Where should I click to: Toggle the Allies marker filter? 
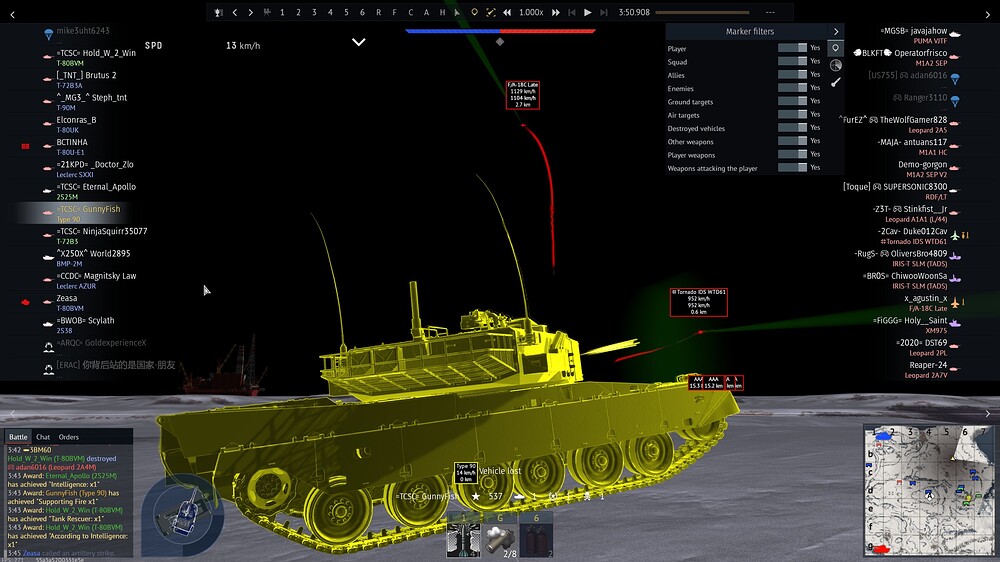click(792, 75)
